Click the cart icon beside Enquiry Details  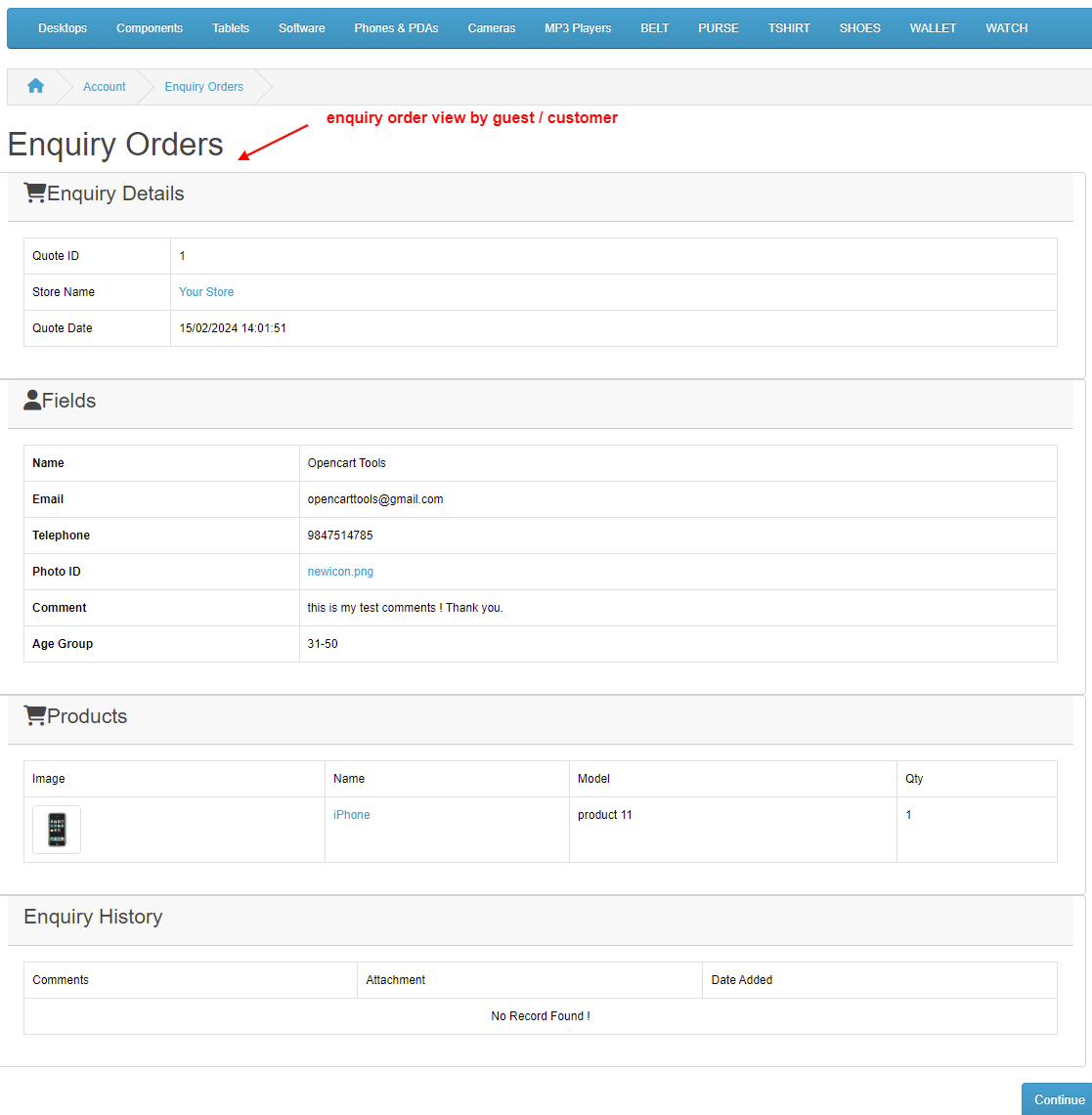[35, 193]
